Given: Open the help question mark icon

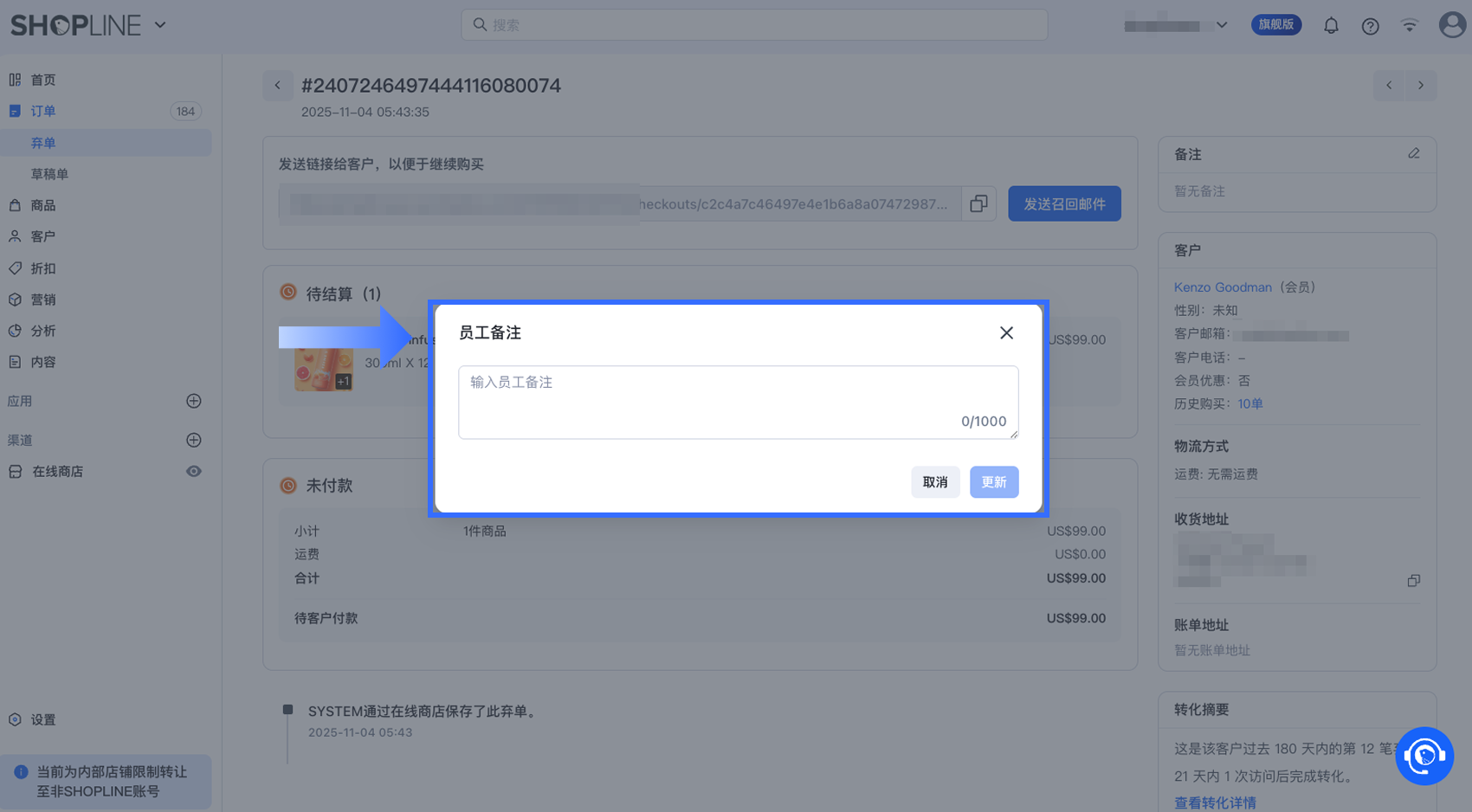Looking at the screenshot, I should 1370,26.
